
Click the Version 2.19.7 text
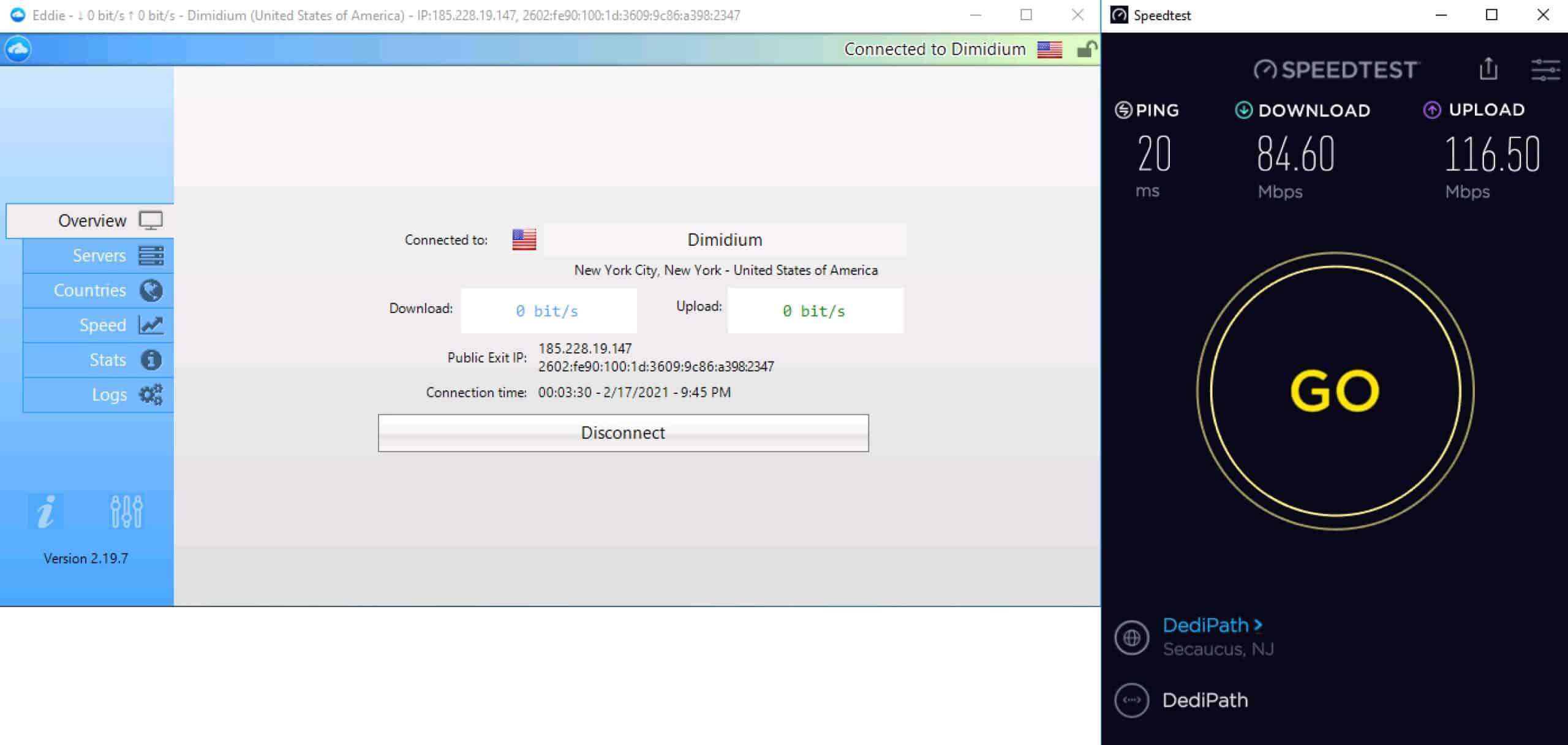[x=86, y=559]
